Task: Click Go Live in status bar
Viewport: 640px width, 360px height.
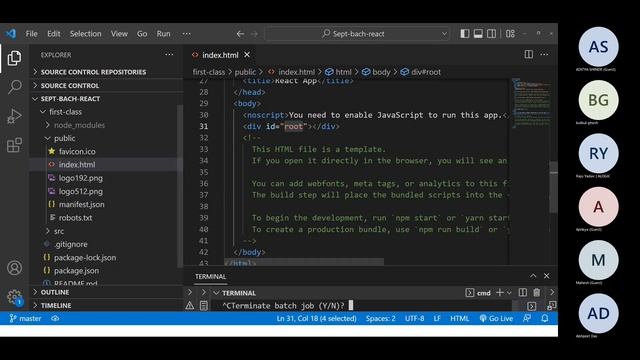Action: point(496,318)
